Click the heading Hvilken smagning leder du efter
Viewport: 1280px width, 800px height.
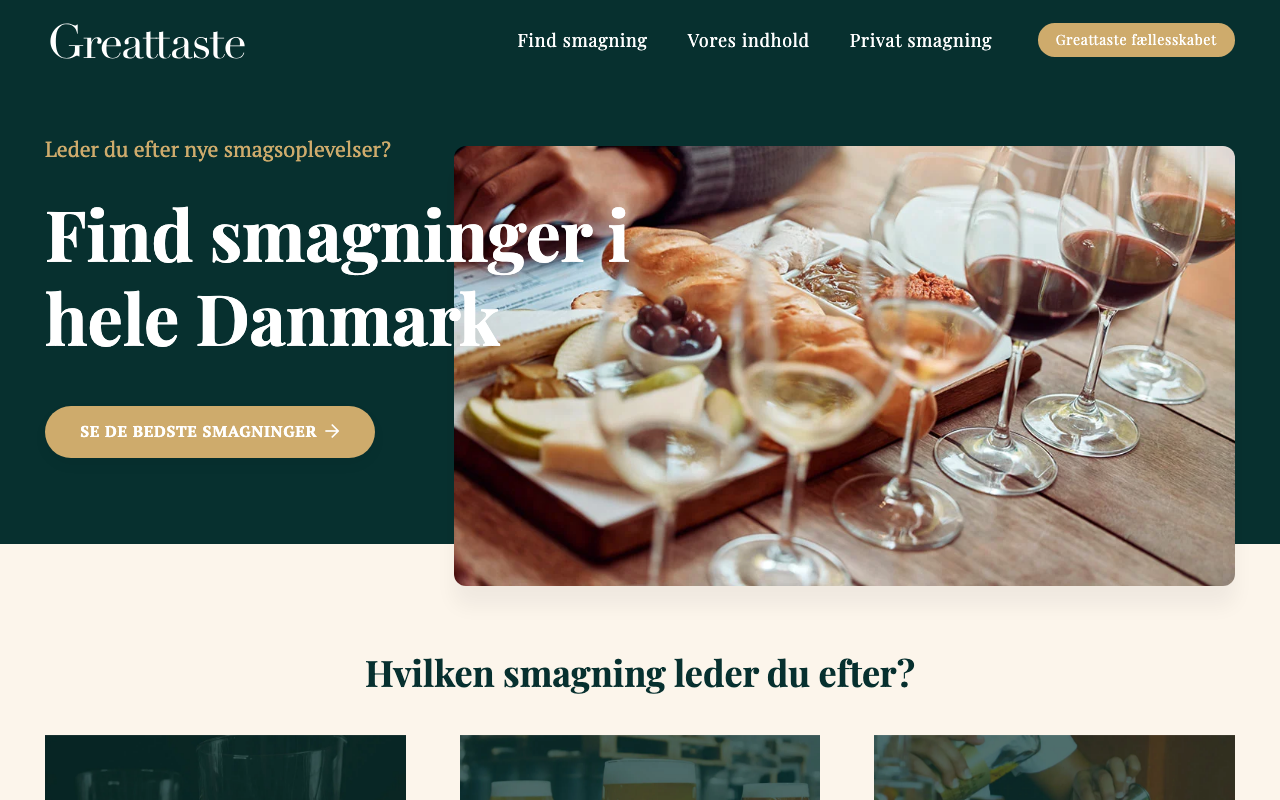[640, 673]
